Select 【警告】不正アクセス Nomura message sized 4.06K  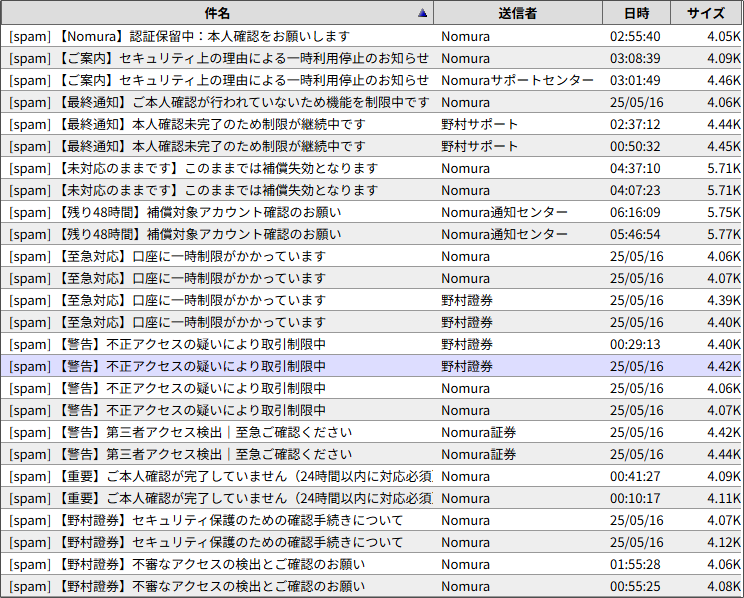[372, 388]
